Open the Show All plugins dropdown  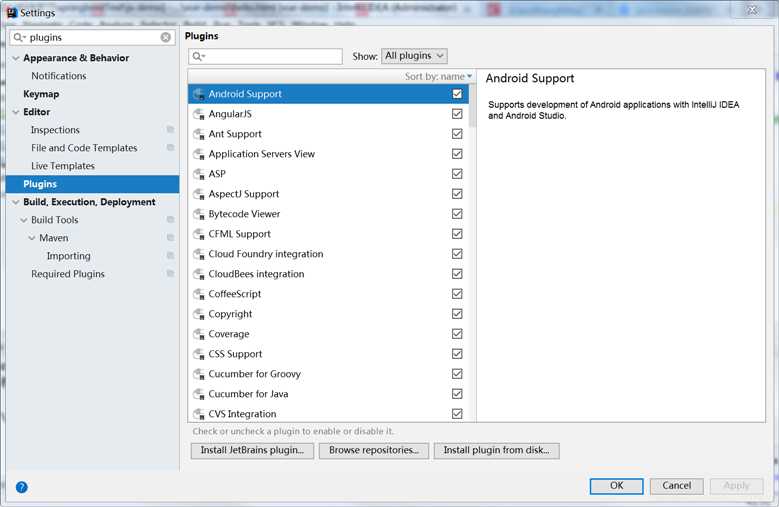point(414,56)
